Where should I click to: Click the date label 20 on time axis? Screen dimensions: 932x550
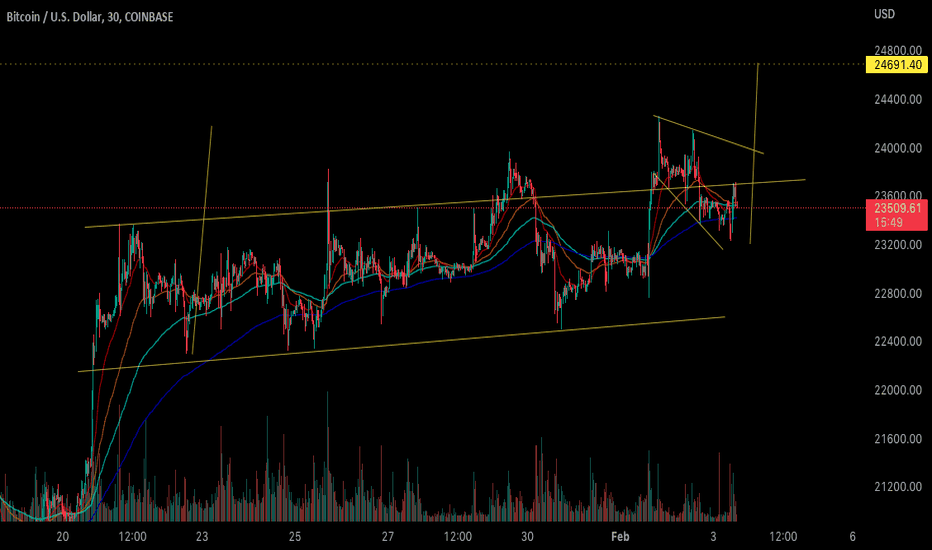click(x=62, y=537)
